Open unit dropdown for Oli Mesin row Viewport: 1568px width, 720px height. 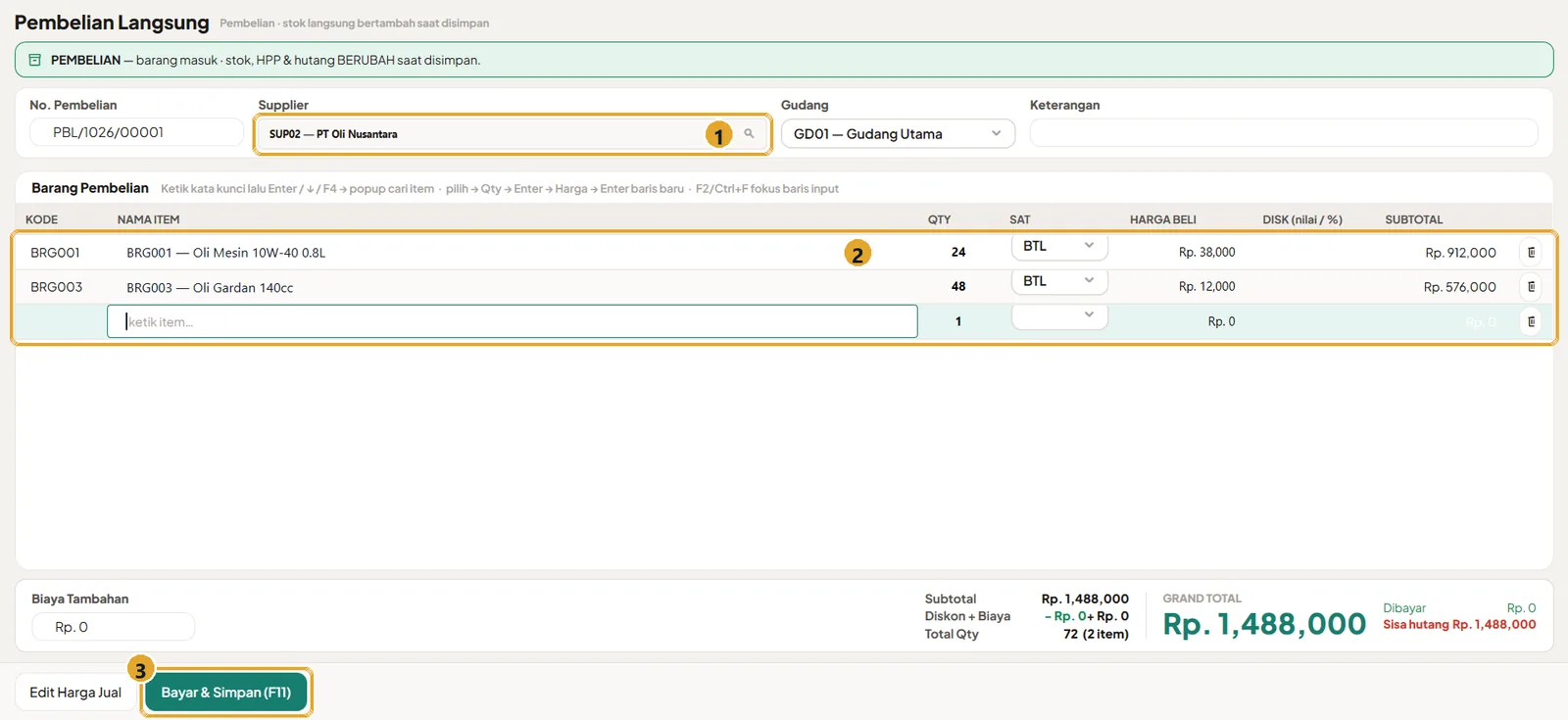tap(1059, 246)
